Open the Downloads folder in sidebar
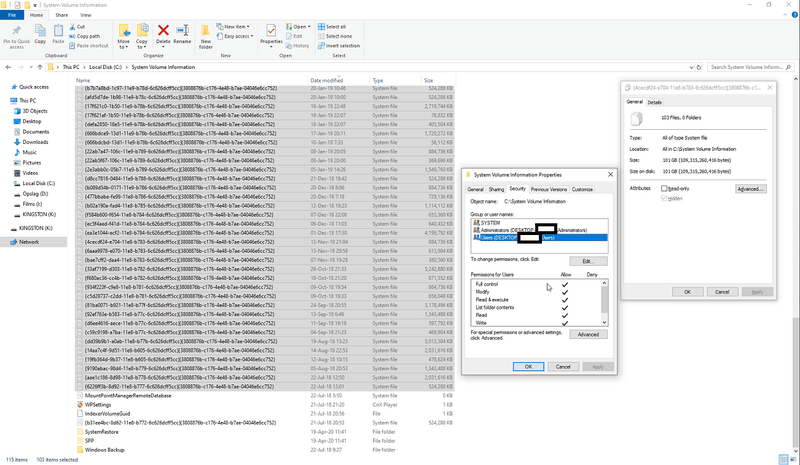Viewport: 800px width, 465px height. click(35, 141)
